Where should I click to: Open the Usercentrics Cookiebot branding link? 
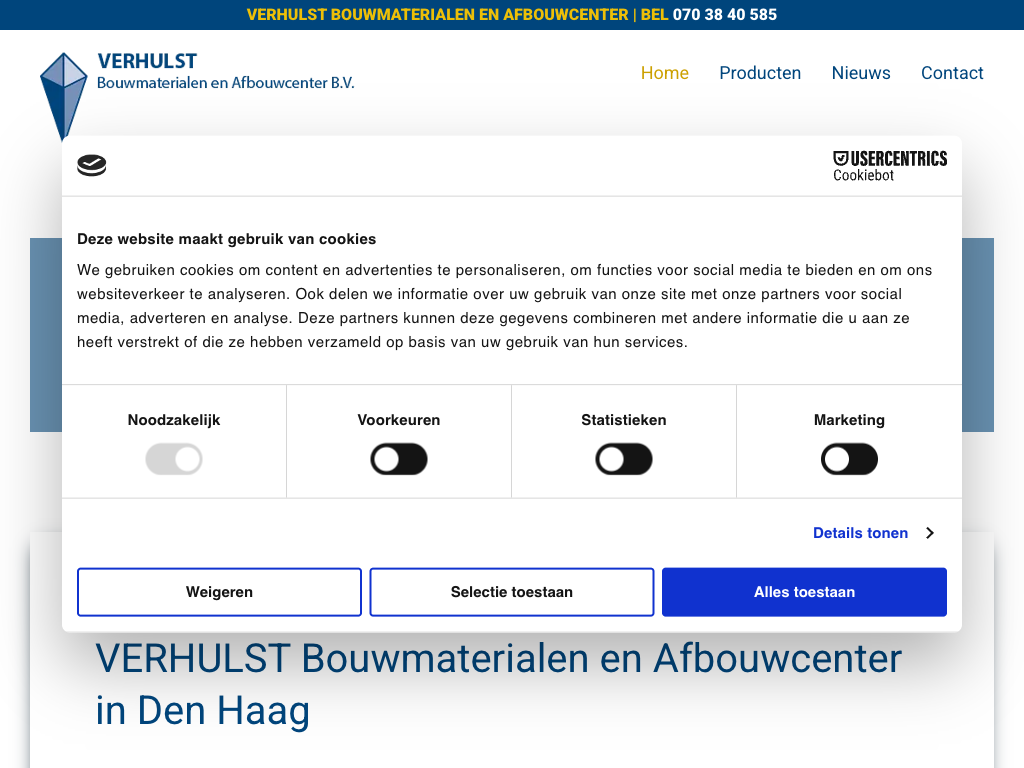pyautogui.click(x=889, y=166)
